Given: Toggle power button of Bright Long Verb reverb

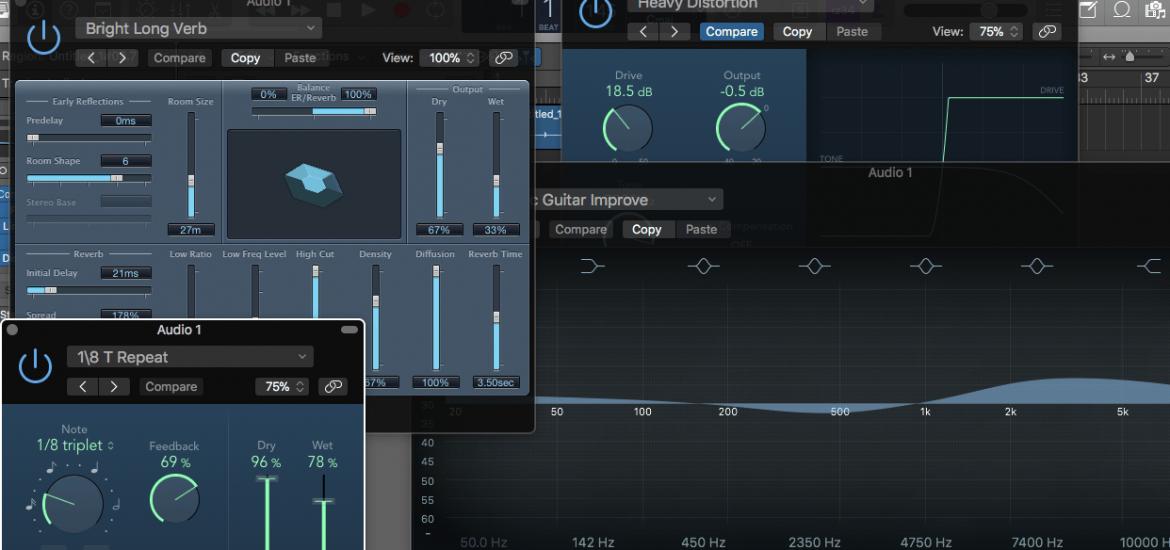Looking at the screenshot, I should tap(43, 38).
